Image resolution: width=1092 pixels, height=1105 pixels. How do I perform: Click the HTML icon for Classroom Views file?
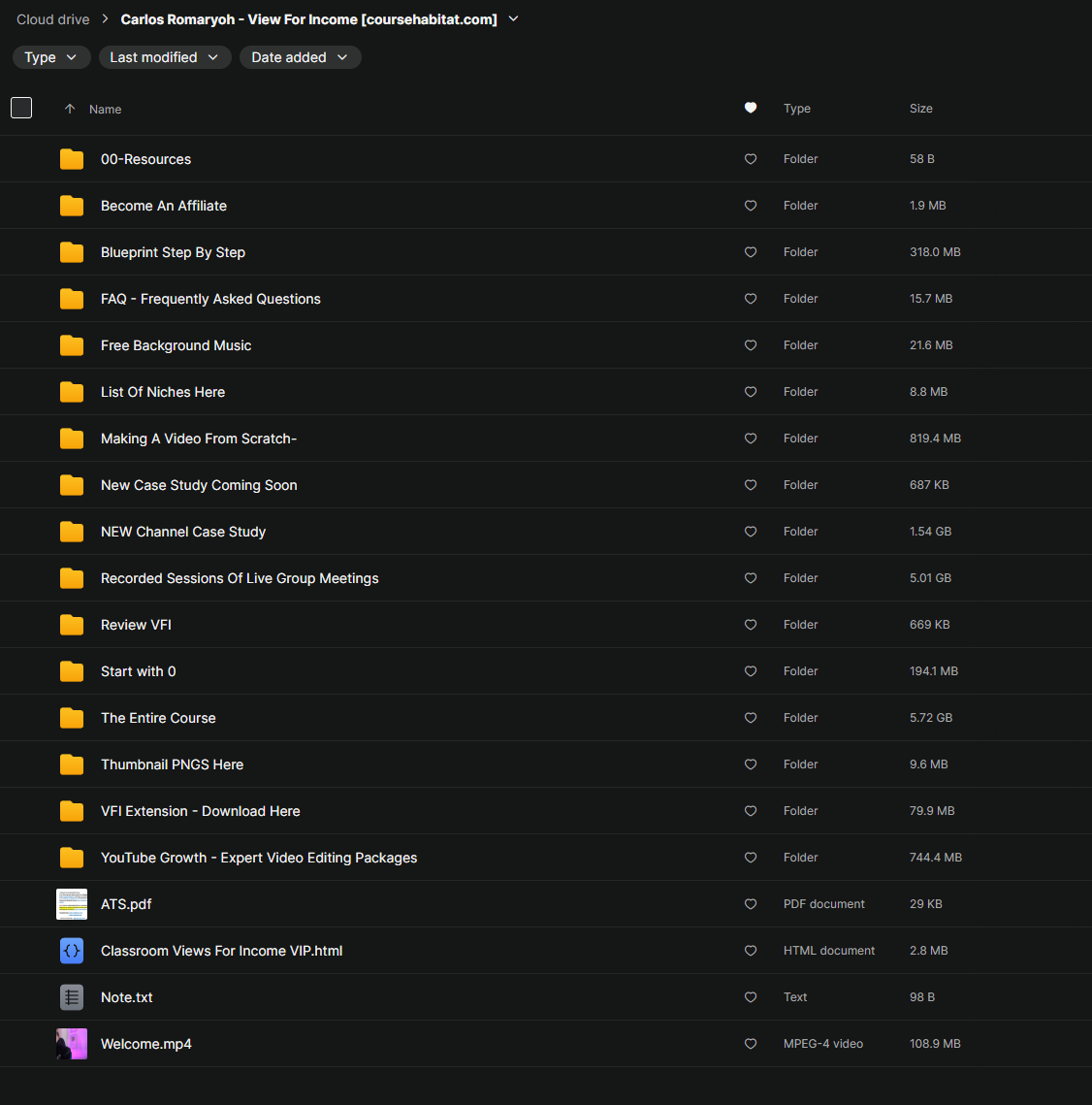click(72, 951)
